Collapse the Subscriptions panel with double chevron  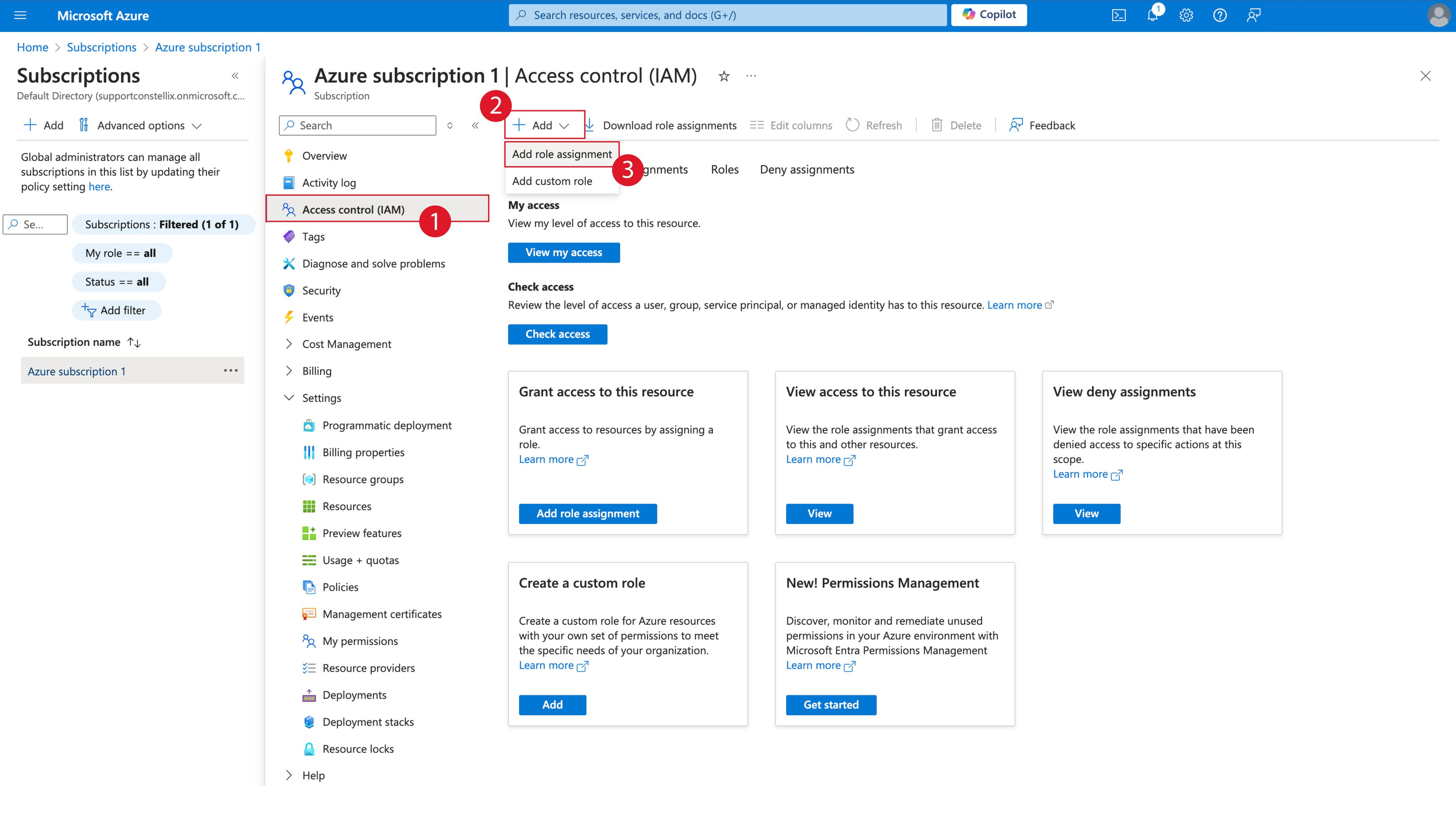point(235,76)
